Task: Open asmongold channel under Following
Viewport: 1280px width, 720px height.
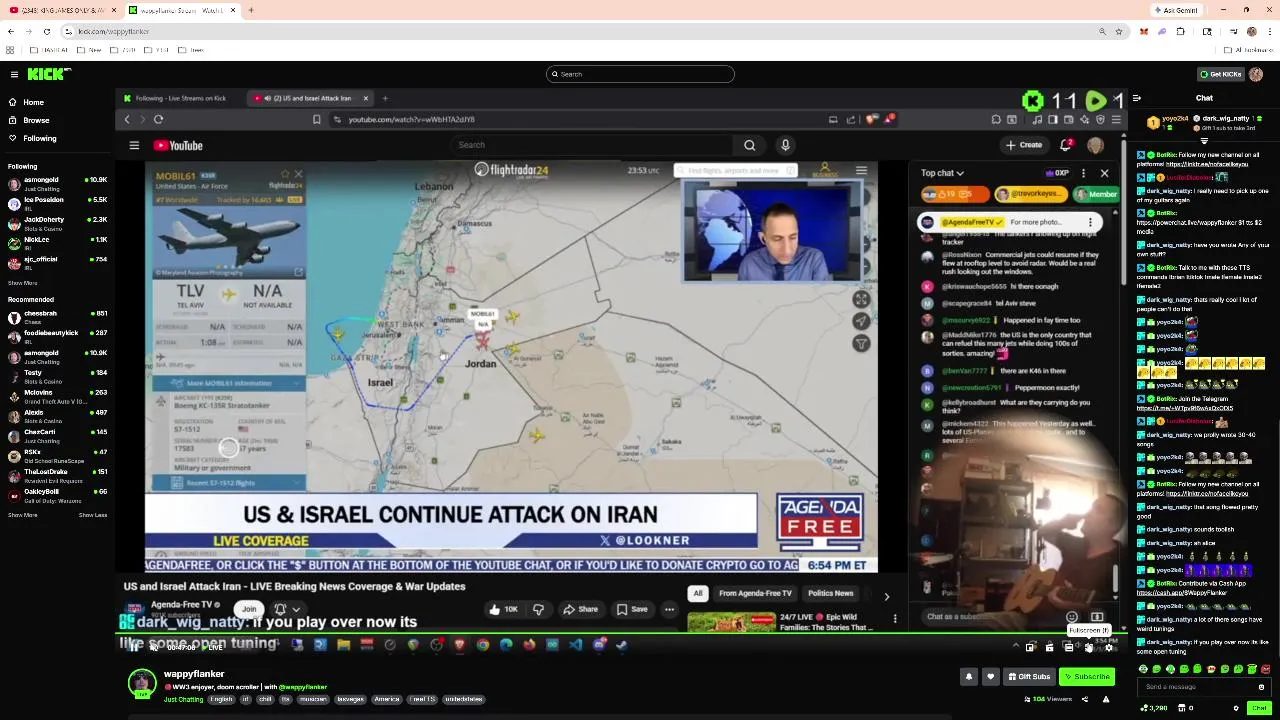Action: coord(55,184)
